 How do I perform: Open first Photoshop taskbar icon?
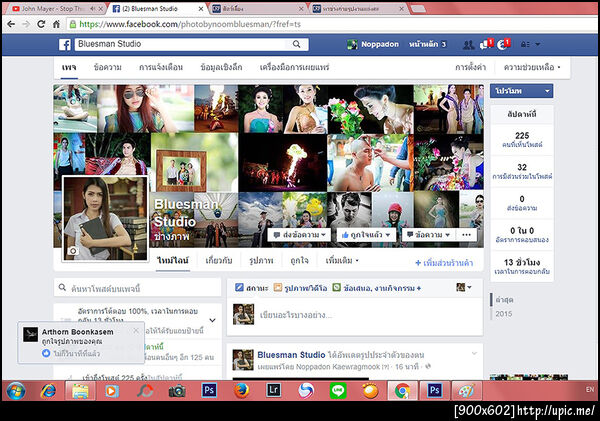click(209, 390)
